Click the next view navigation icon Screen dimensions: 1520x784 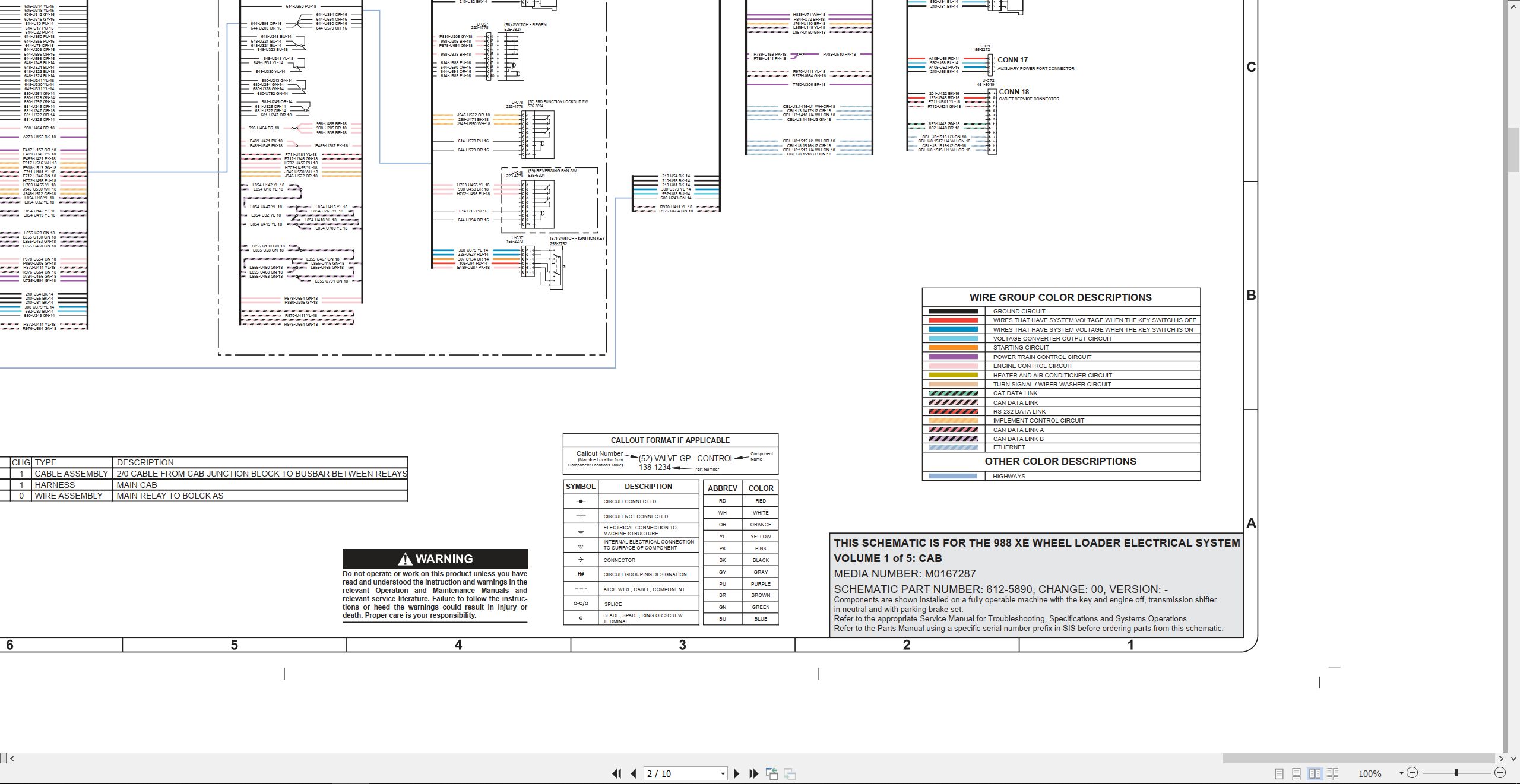(x=790, y=773)
